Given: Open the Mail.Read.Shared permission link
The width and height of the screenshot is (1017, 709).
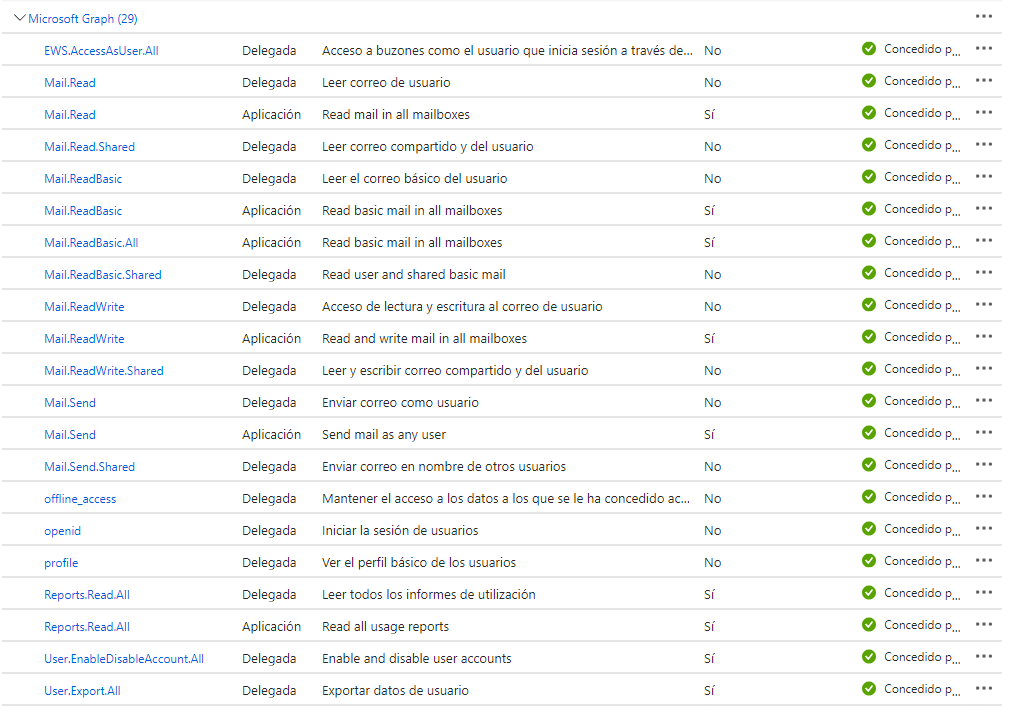Looking at the screenshot, I should (90, 147).
